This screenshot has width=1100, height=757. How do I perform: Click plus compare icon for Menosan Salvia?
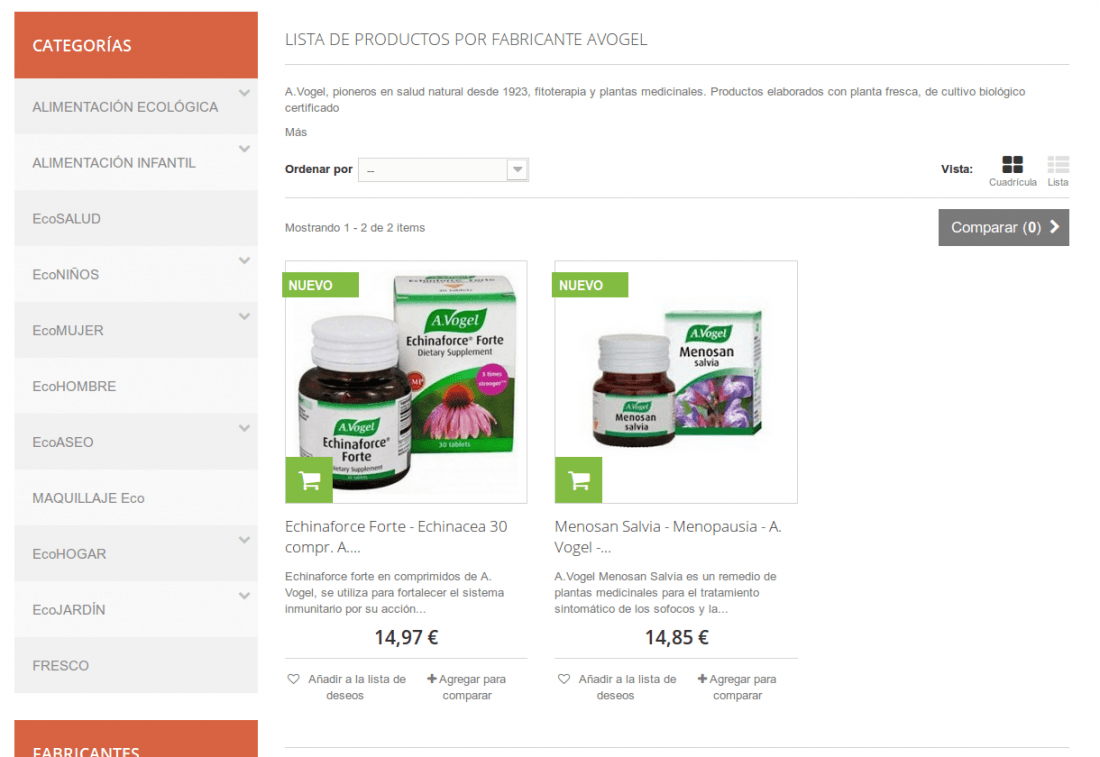click(702, 678)
